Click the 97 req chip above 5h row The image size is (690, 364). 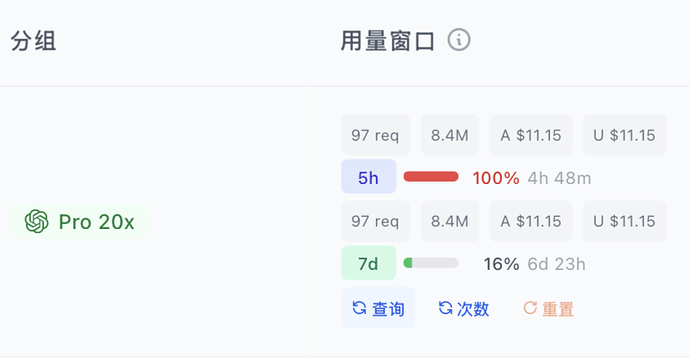pyautogui.click(x=375, y=135)
